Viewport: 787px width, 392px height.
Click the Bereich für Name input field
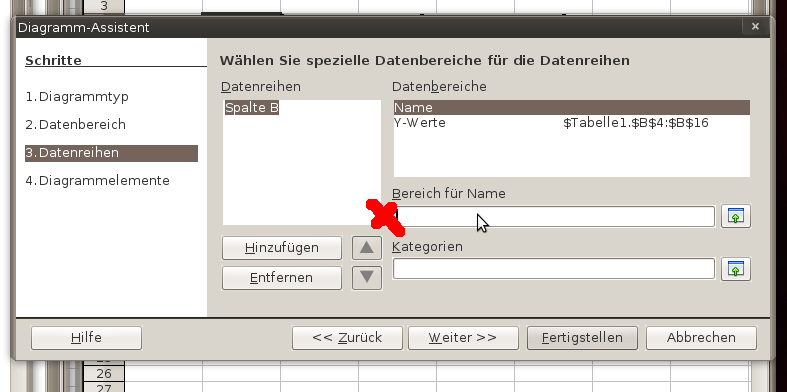[554, 216]
